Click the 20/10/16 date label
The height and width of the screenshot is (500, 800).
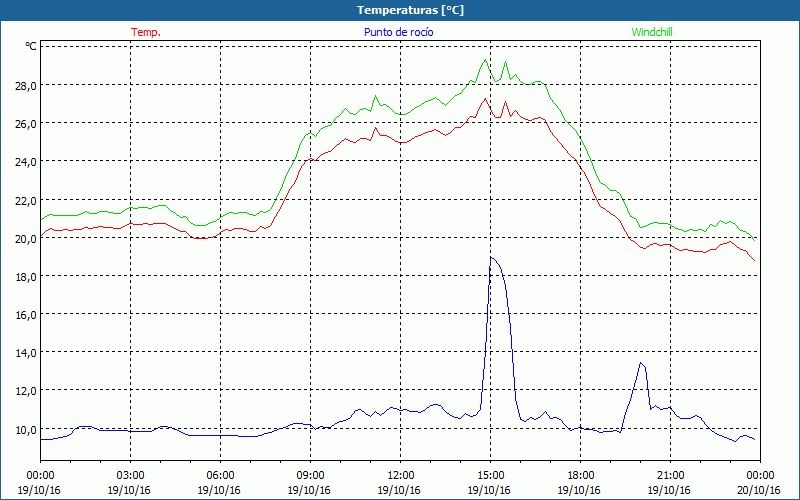click(x=759, y=490)
